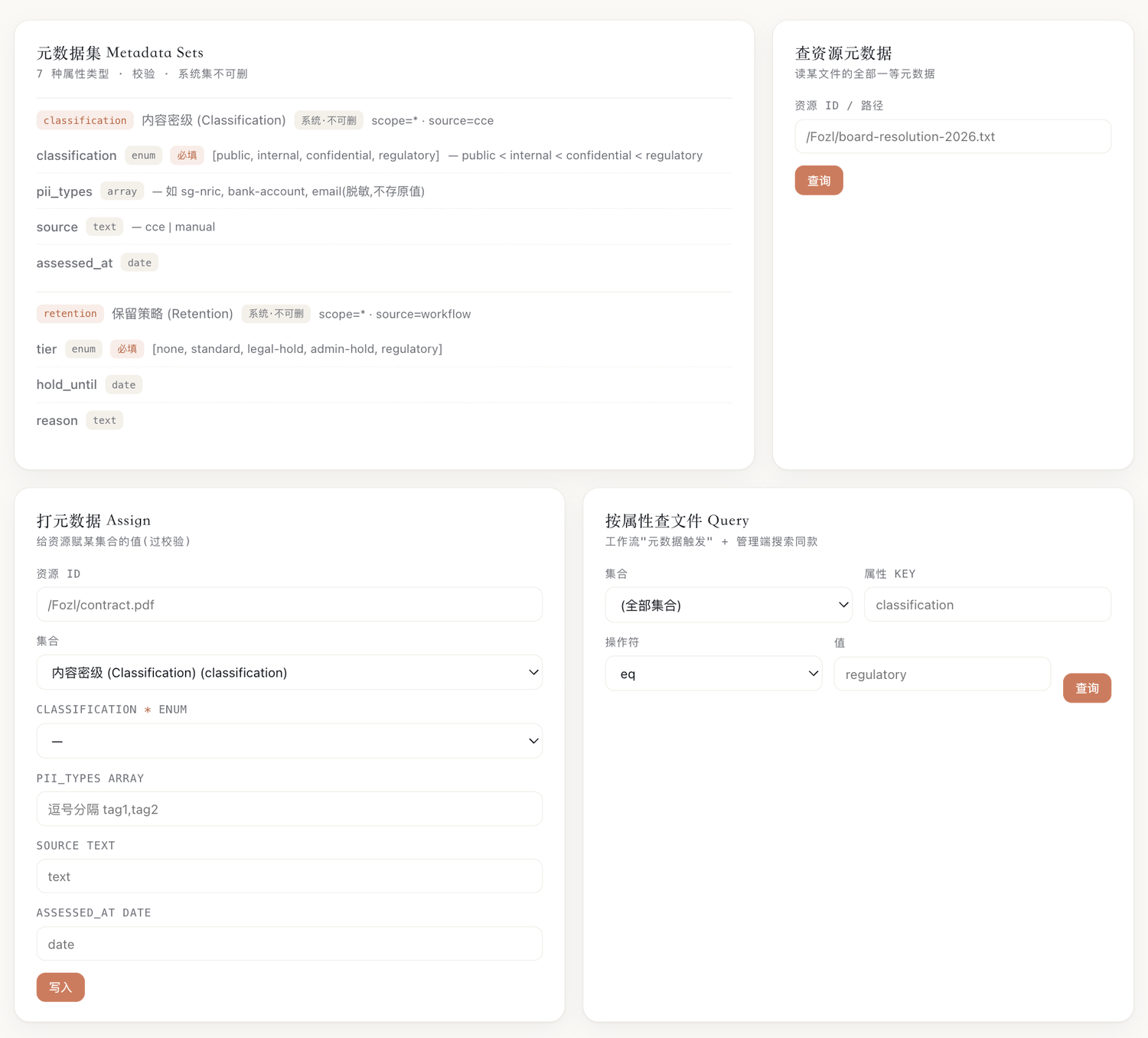Screen dimensions: 1148x1038
Task: Click the 必填 badge on tier row
Action: 127,349
